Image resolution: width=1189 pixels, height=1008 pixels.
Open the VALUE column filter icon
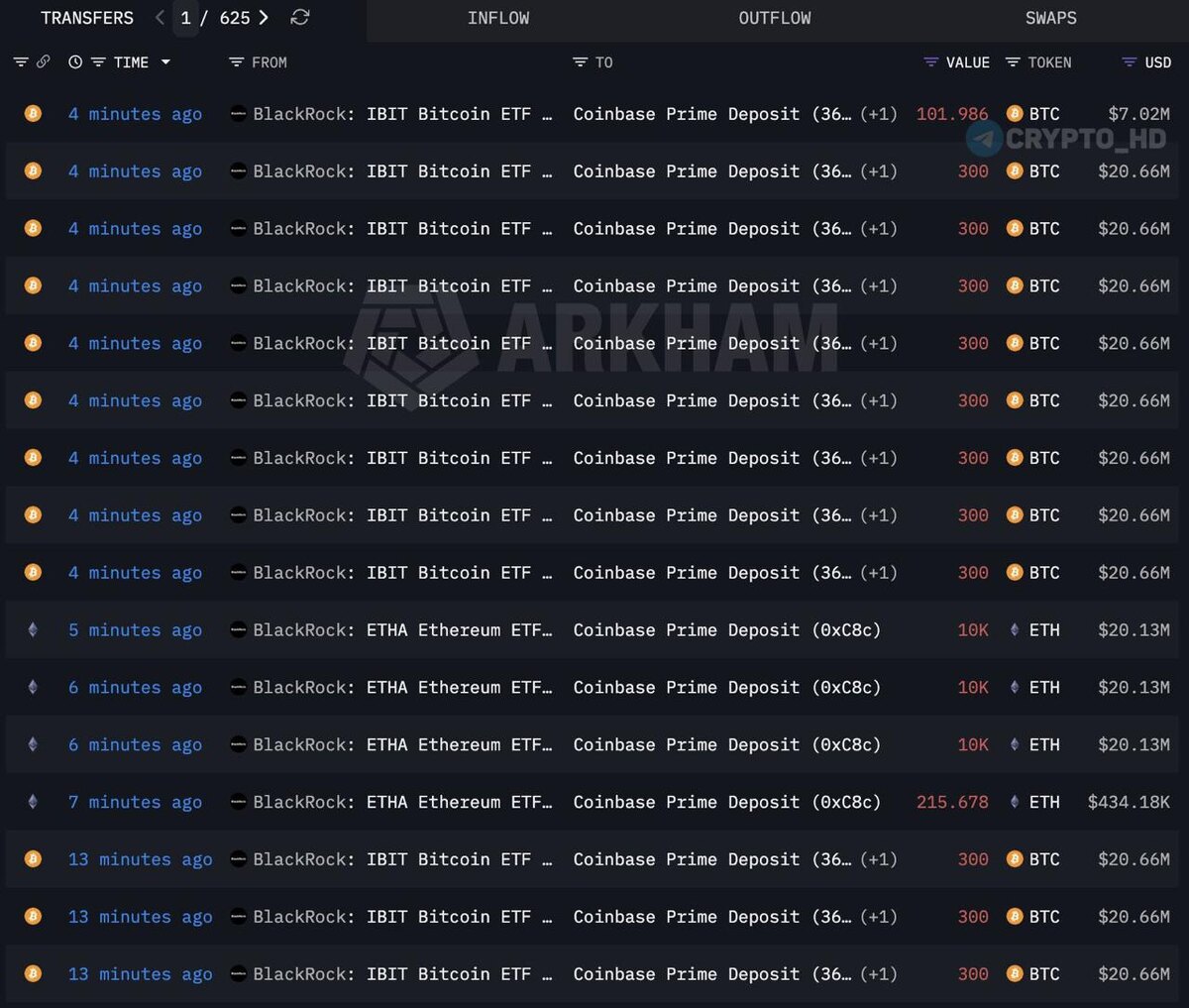pyautogui.click(x=930, y=62)
